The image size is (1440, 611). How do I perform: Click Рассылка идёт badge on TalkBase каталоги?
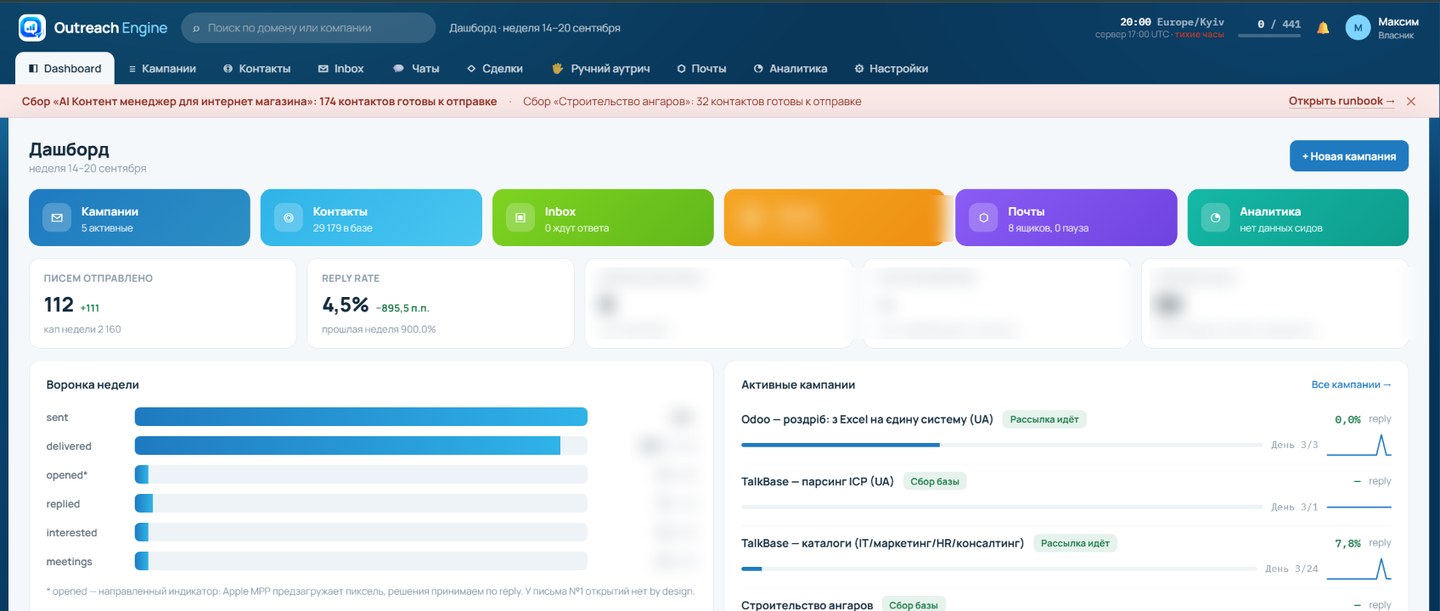1075,543
